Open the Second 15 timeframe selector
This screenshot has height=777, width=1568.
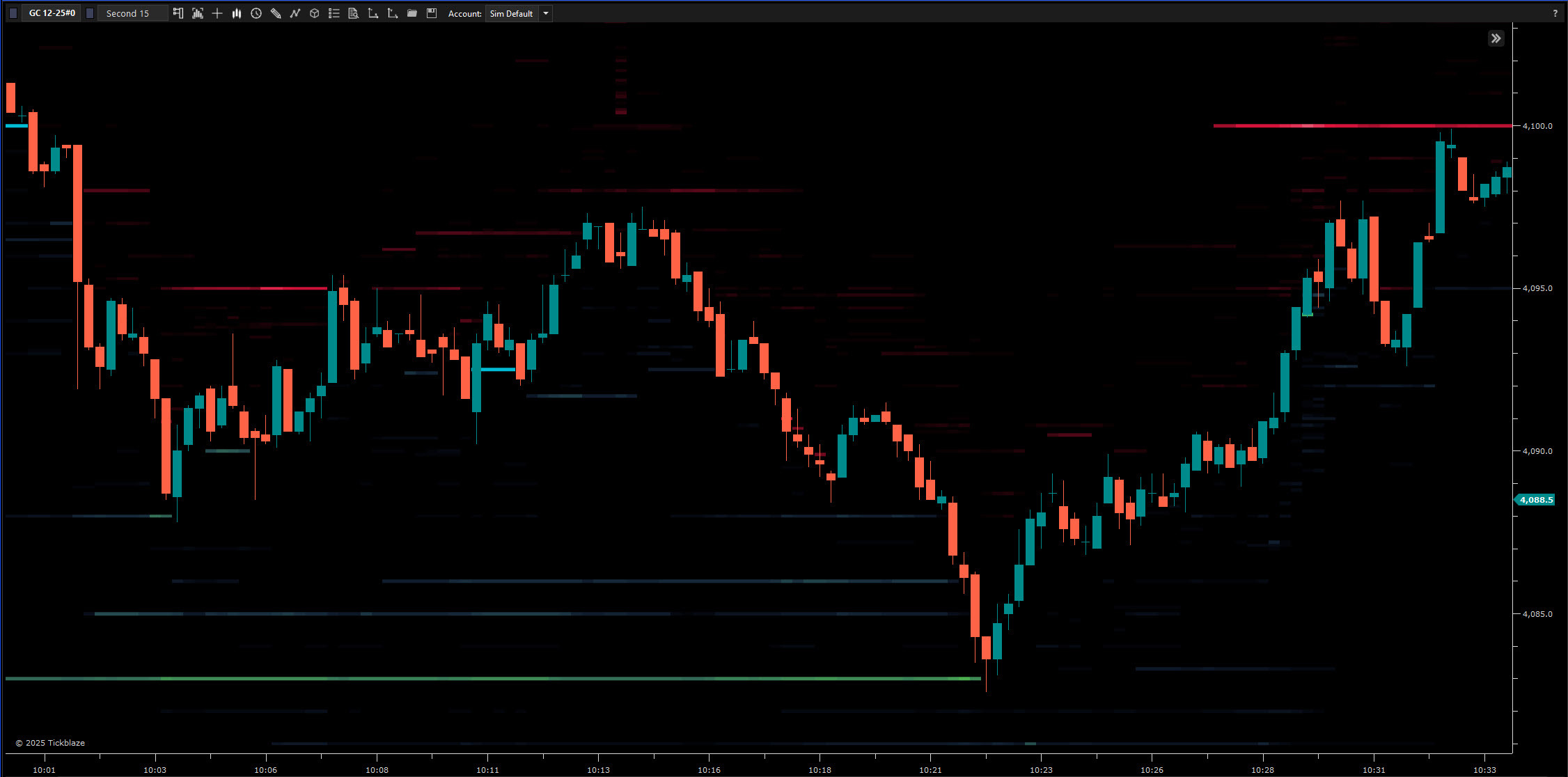(132, 13)
